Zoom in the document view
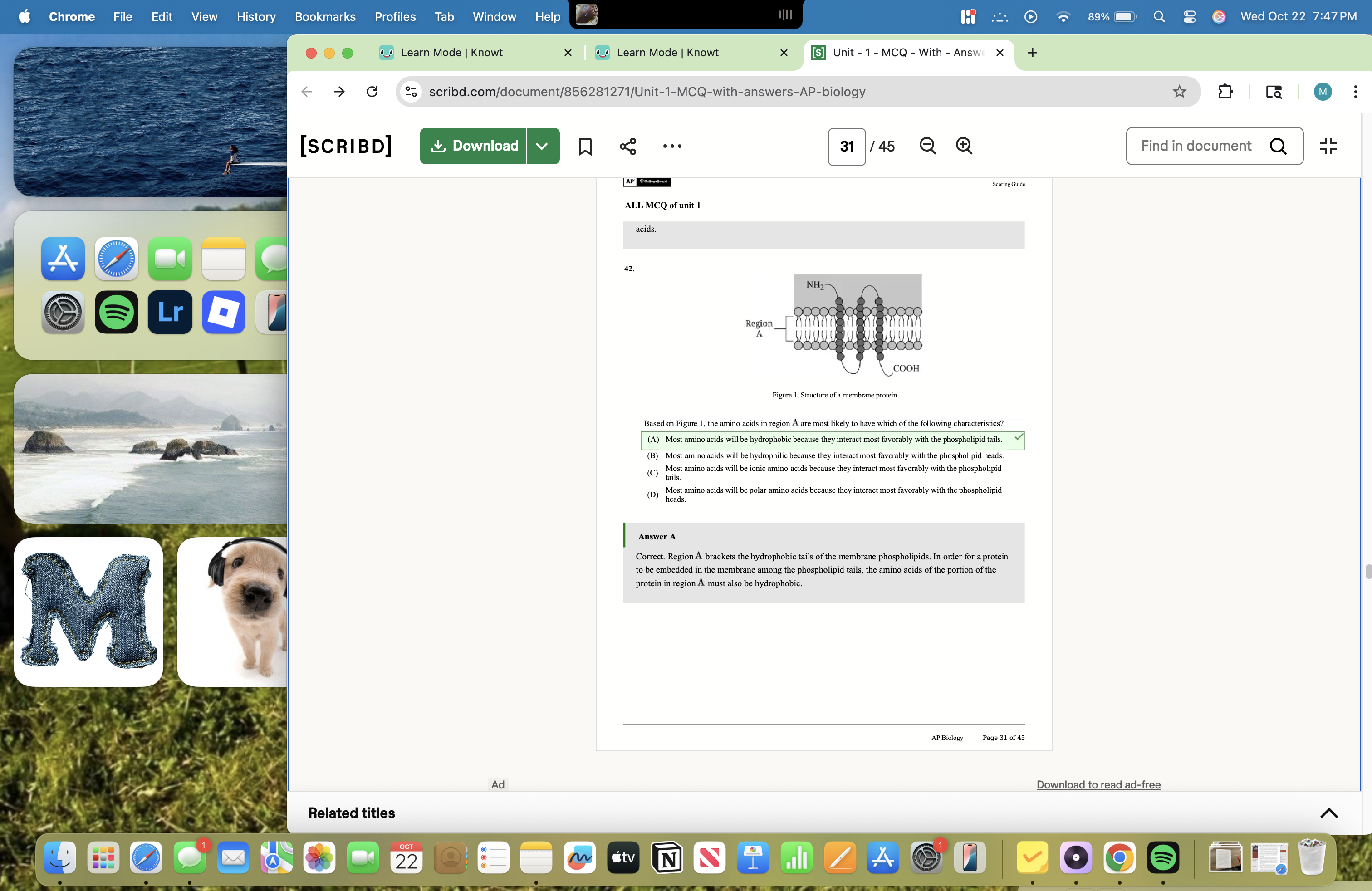This screenshot has width=1372, height=891. [x=964, y=146]
